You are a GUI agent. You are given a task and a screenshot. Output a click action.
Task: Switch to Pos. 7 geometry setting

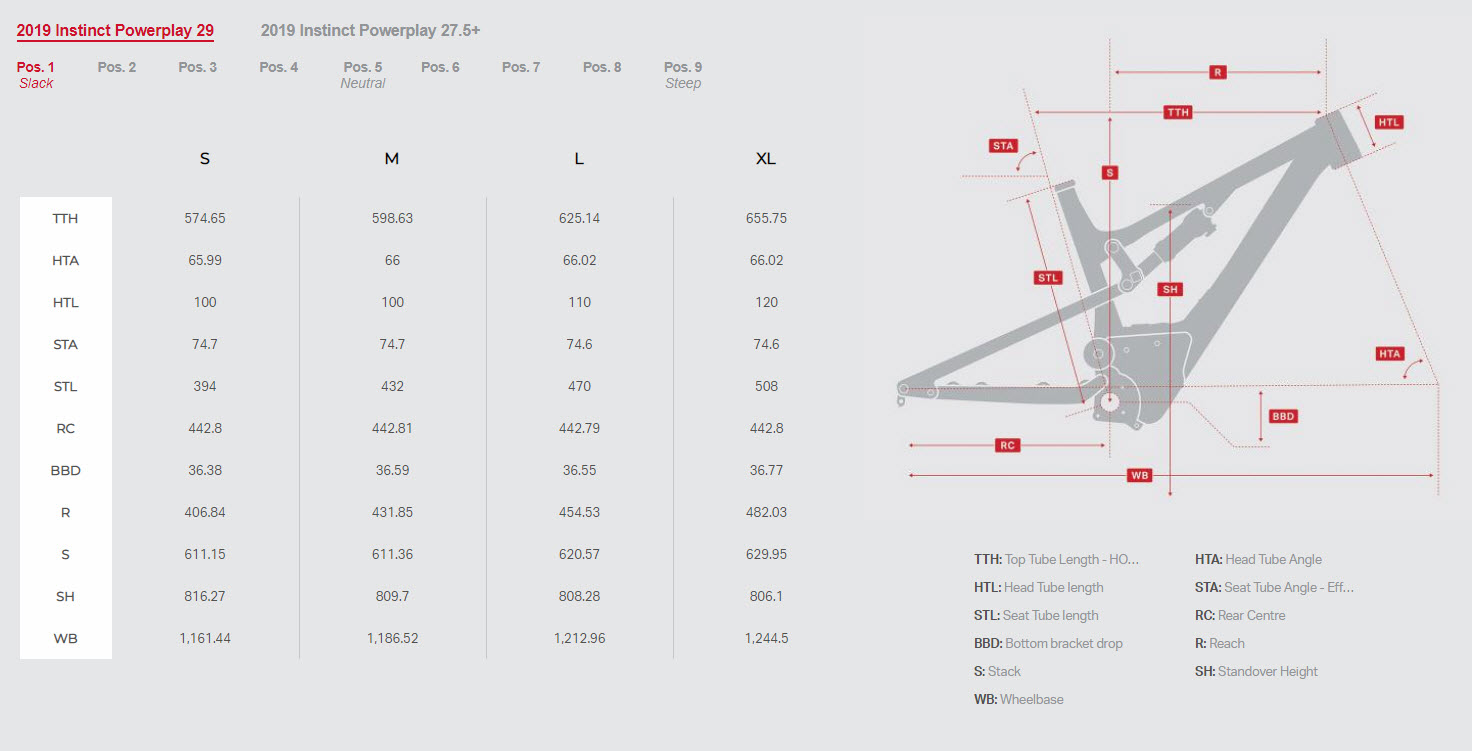pos(521,67)
